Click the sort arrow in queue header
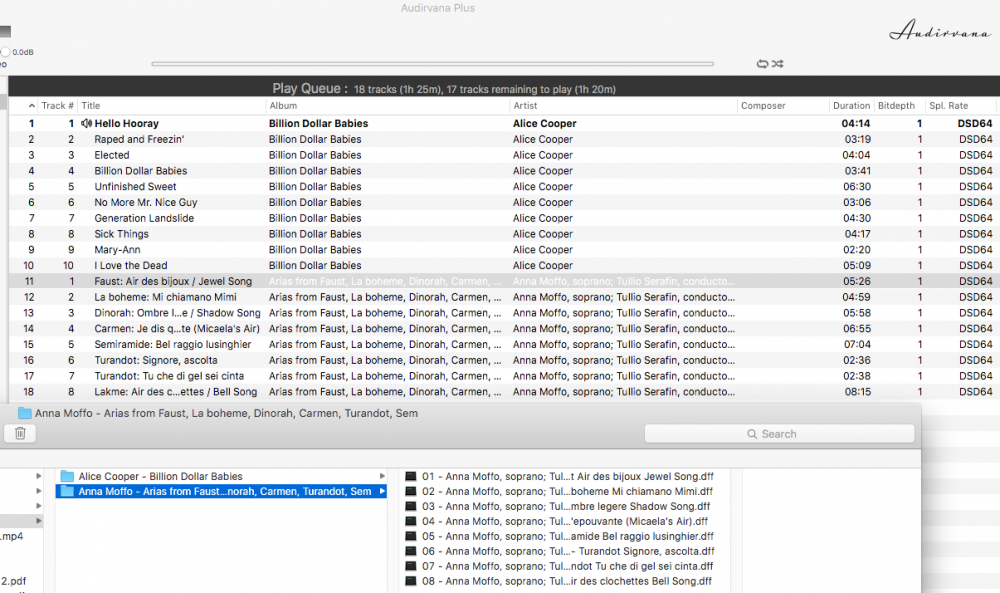Screen dimensions: 1000x593 (x=31, y=106)
